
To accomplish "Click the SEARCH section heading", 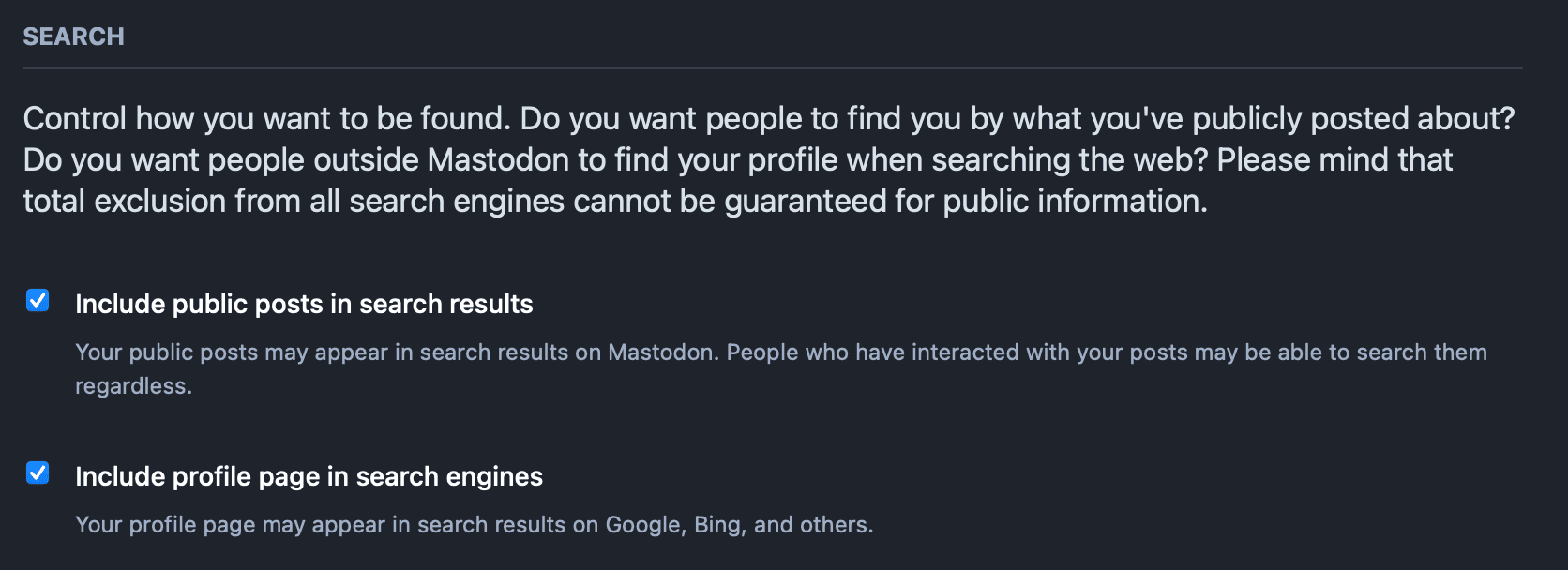I will click(73, 37).
